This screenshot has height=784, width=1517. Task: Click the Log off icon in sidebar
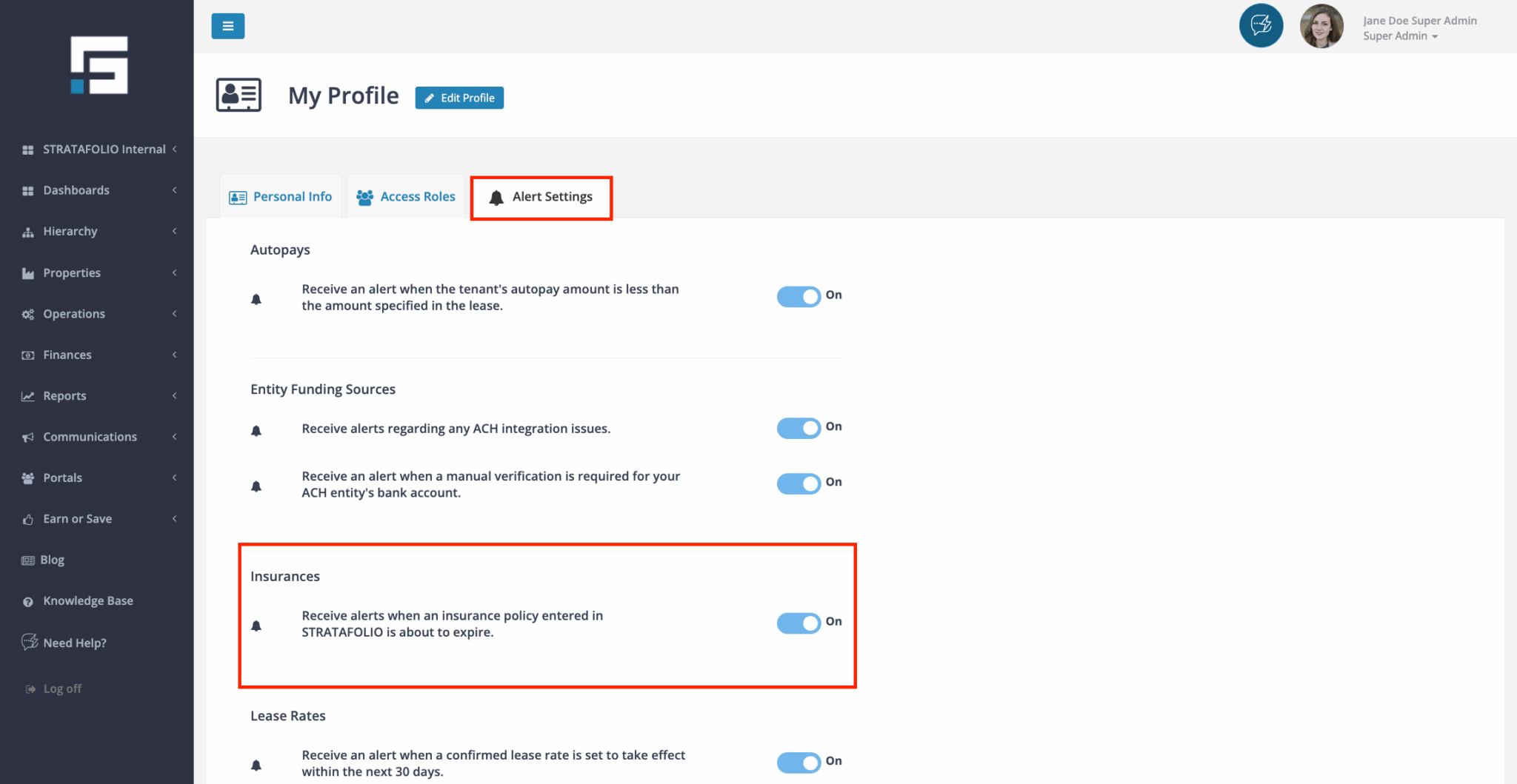click(x=30, y=689)
